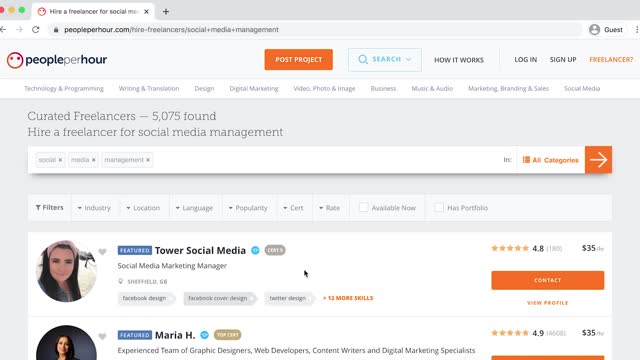
Task: Expand the Industry filter dropdown
Action: (x=94, y=208)
